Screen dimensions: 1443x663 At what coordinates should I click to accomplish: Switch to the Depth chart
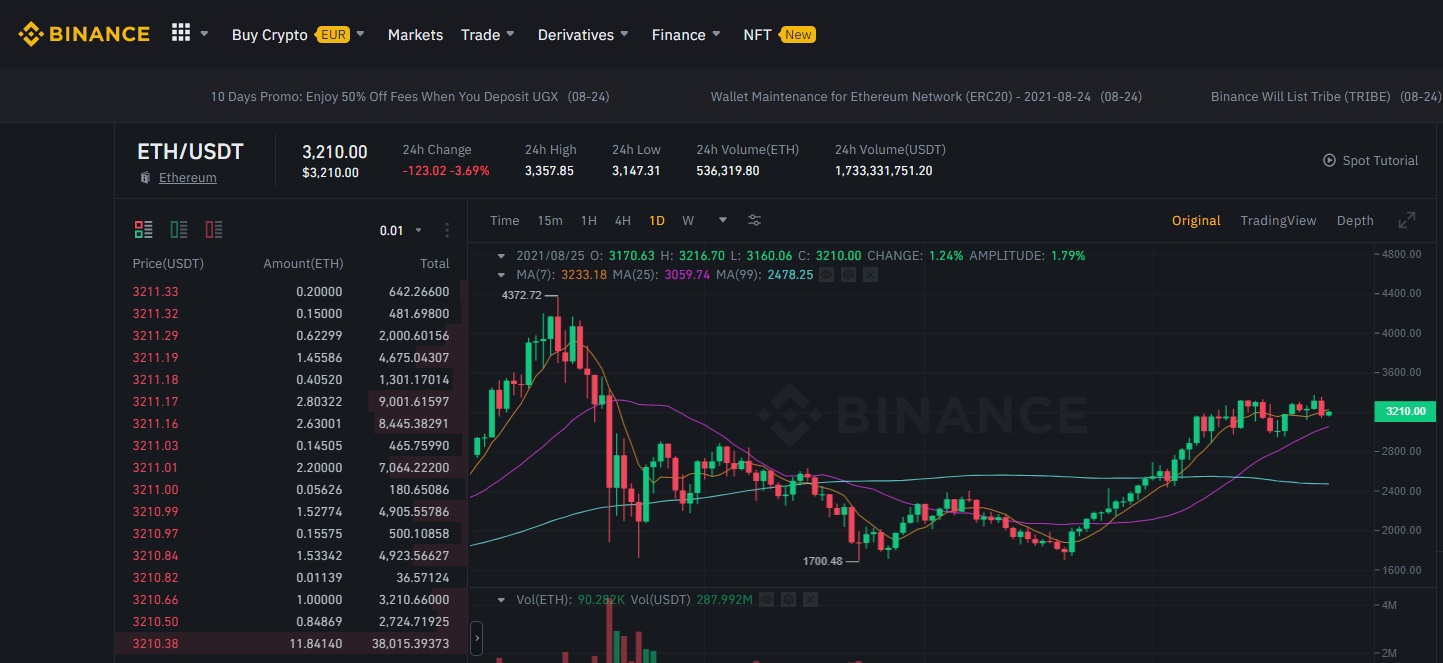tap(1355, 220)
